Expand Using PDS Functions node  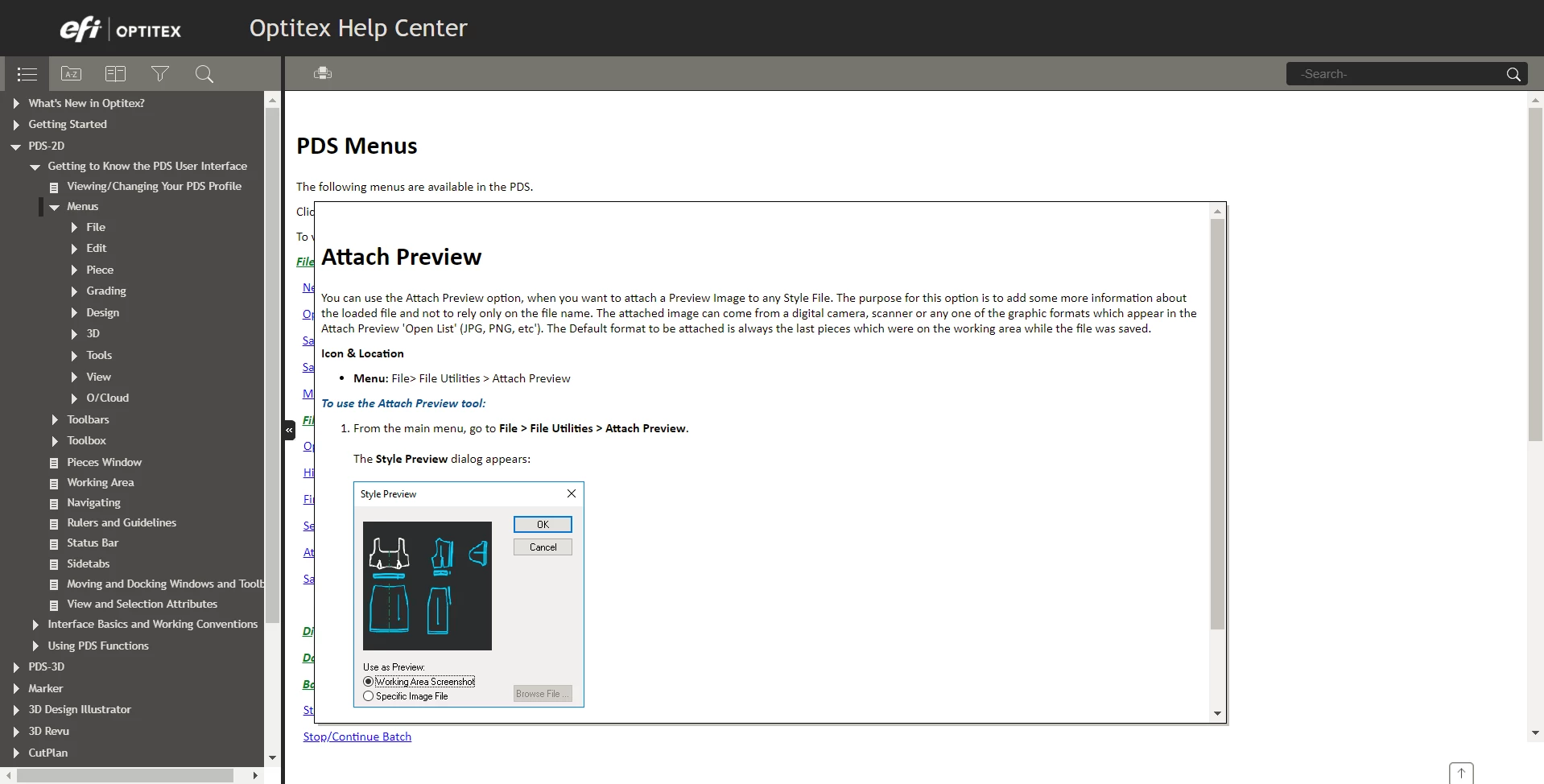(x=35, y=646)
